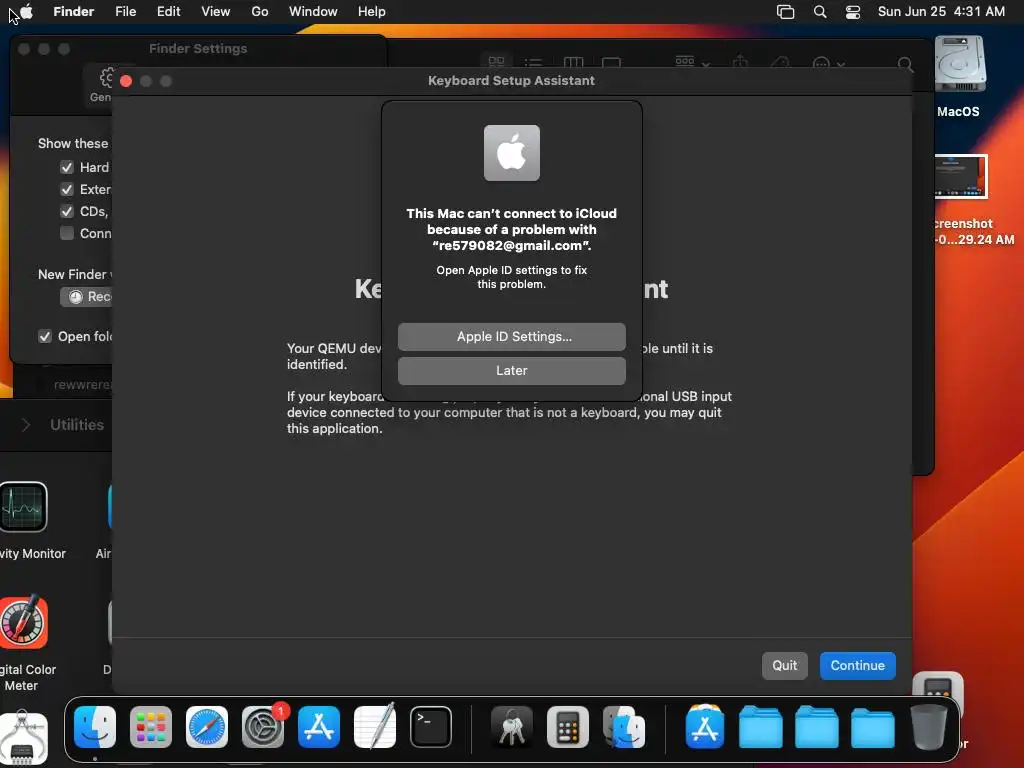Expand the Utilities disclosure arrow
Image resolution: width=1024 pixels, height=768 pixels.
coord(26,425)
